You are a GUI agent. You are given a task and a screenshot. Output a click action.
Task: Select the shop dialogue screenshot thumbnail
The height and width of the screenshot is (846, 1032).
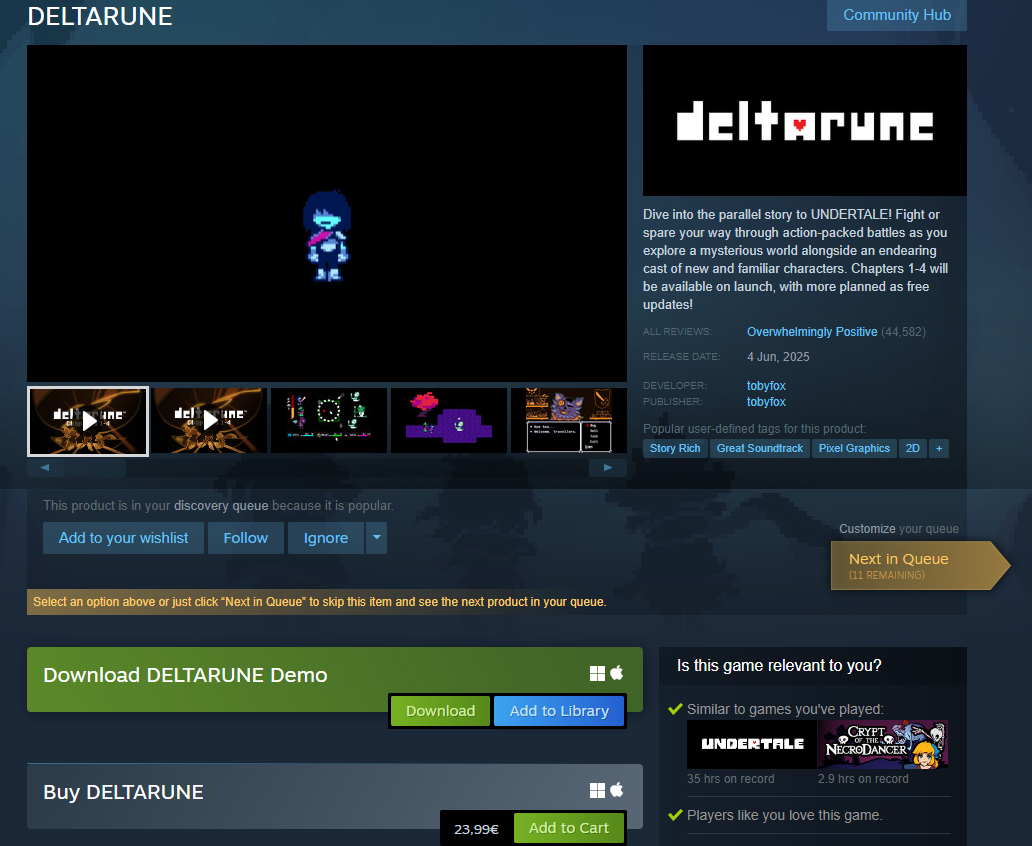(569, 420)
